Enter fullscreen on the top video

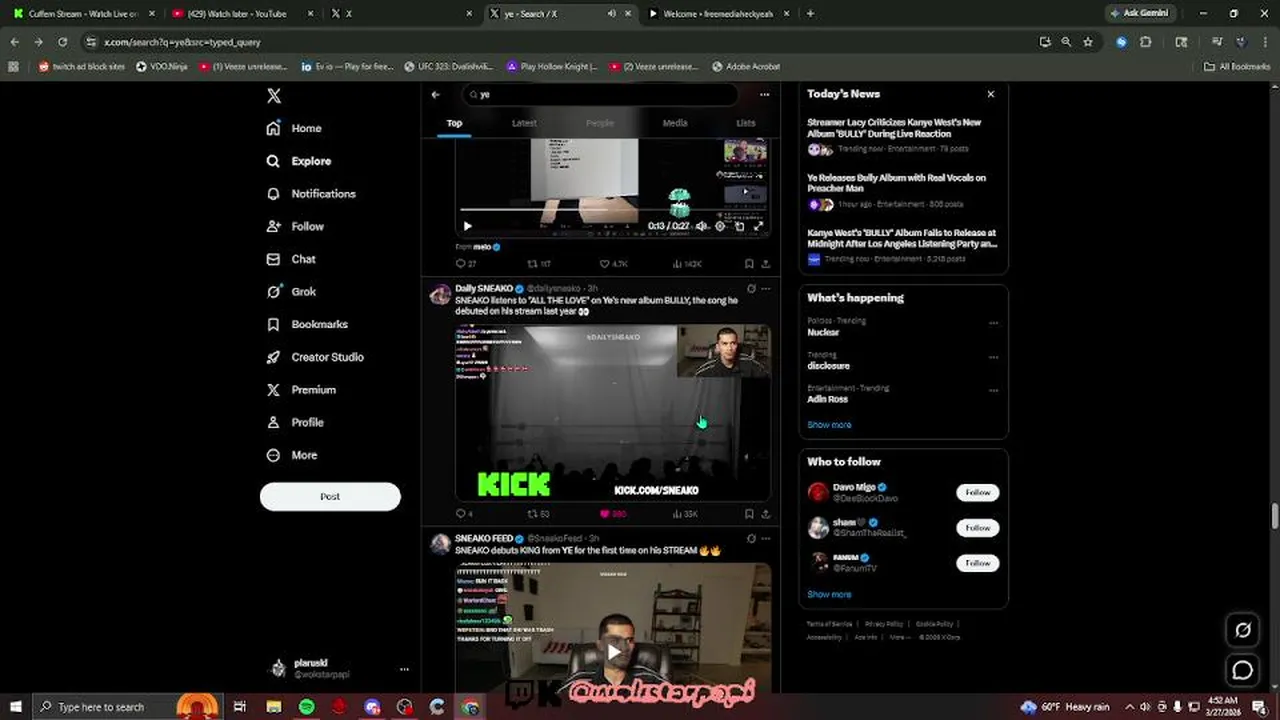point(758,226)
